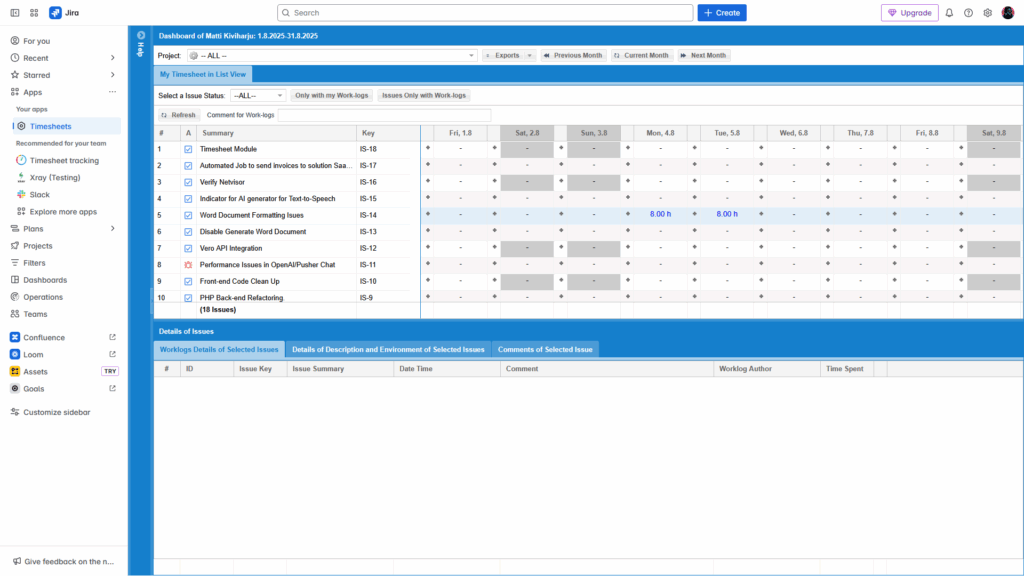Open the settings gear icon
1024x576 pixels.
(x=987, y=12)
